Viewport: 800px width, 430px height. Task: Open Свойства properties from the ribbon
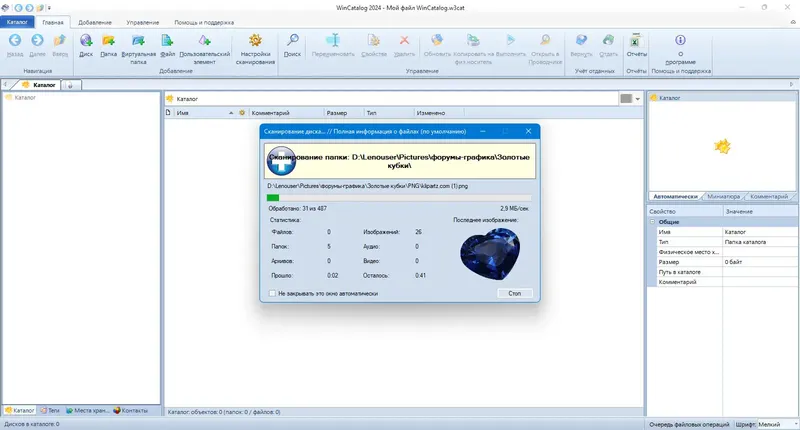pos(374,40)
